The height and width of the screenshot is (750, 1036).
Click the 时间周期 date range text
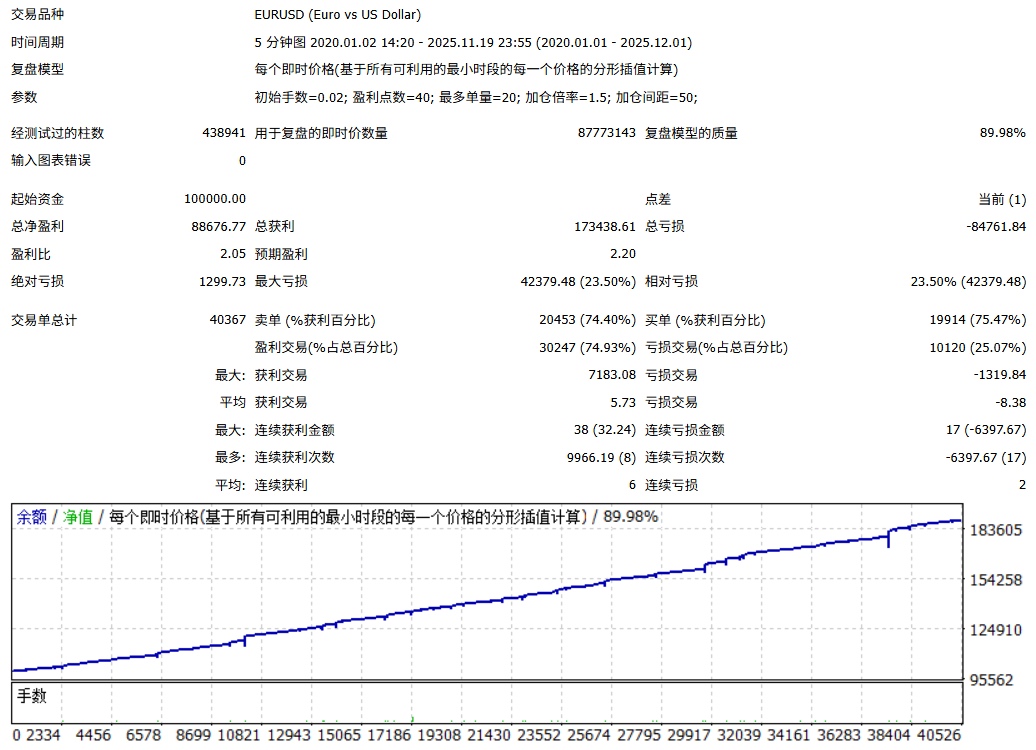[x=473, y=43]
